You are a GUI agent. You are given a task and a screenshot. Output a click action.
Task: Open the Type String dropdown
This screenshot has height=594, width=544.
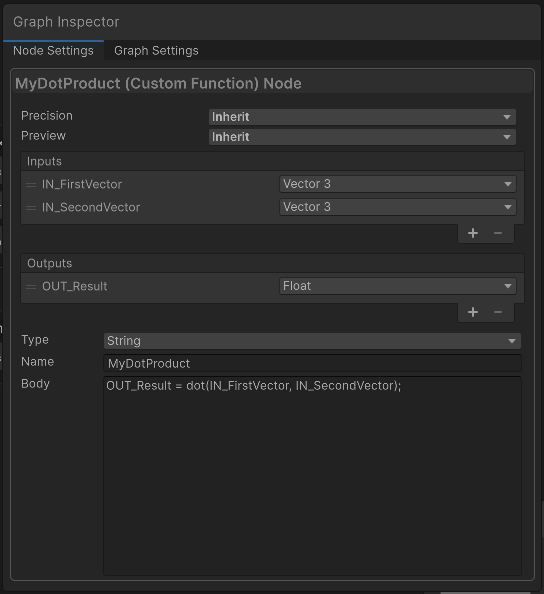coord(312,341)
